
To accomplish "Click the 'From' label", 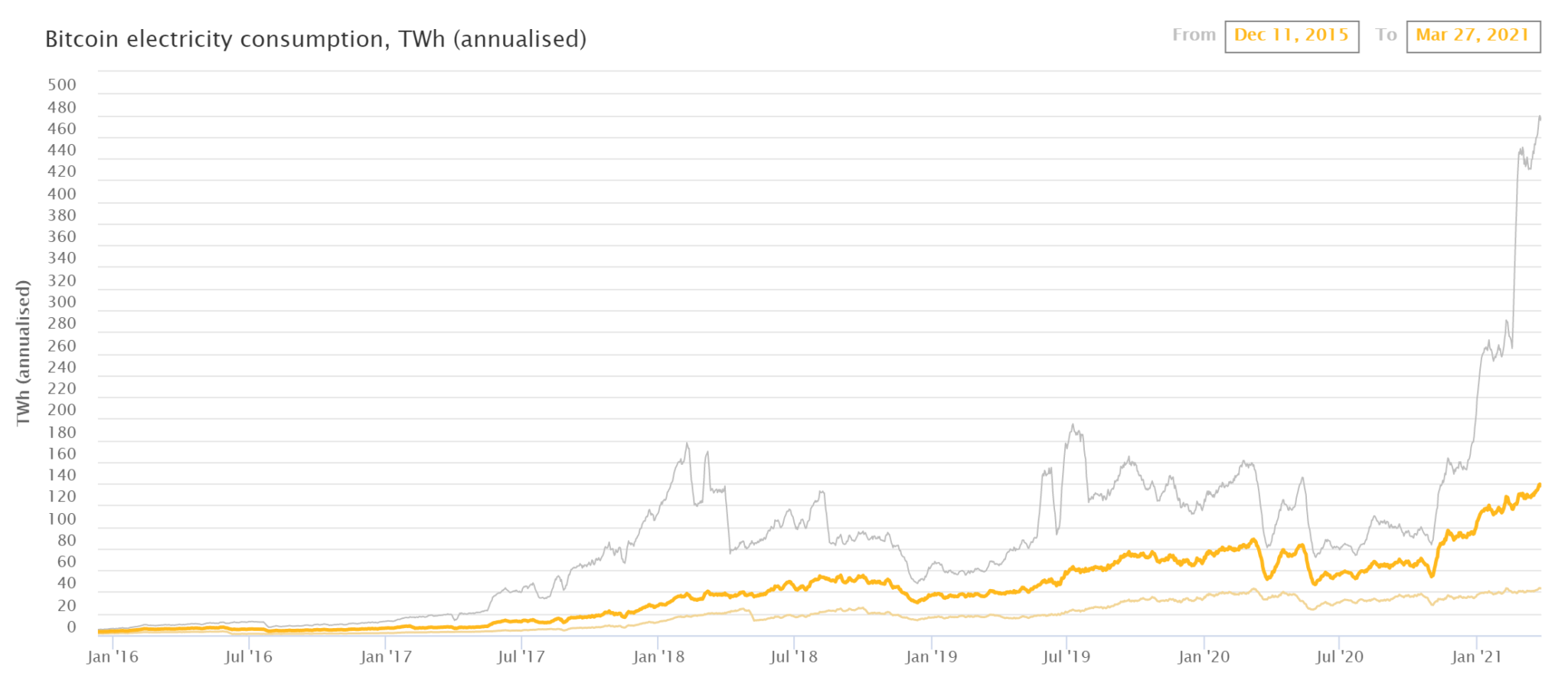I will [1194, 34].
